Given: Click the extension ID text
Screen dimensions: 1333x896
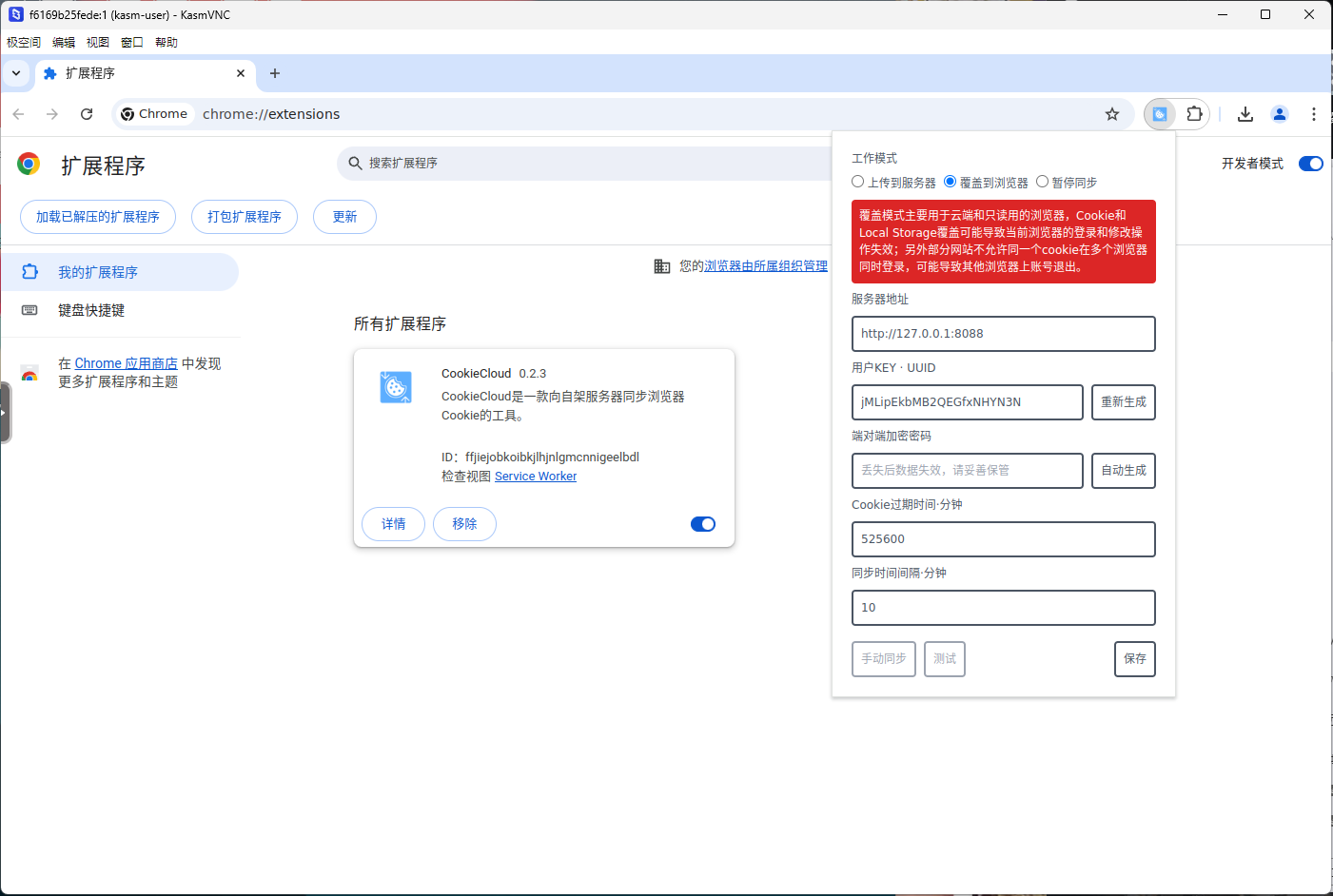Looking at the screenshot, I should click(540, 458).
